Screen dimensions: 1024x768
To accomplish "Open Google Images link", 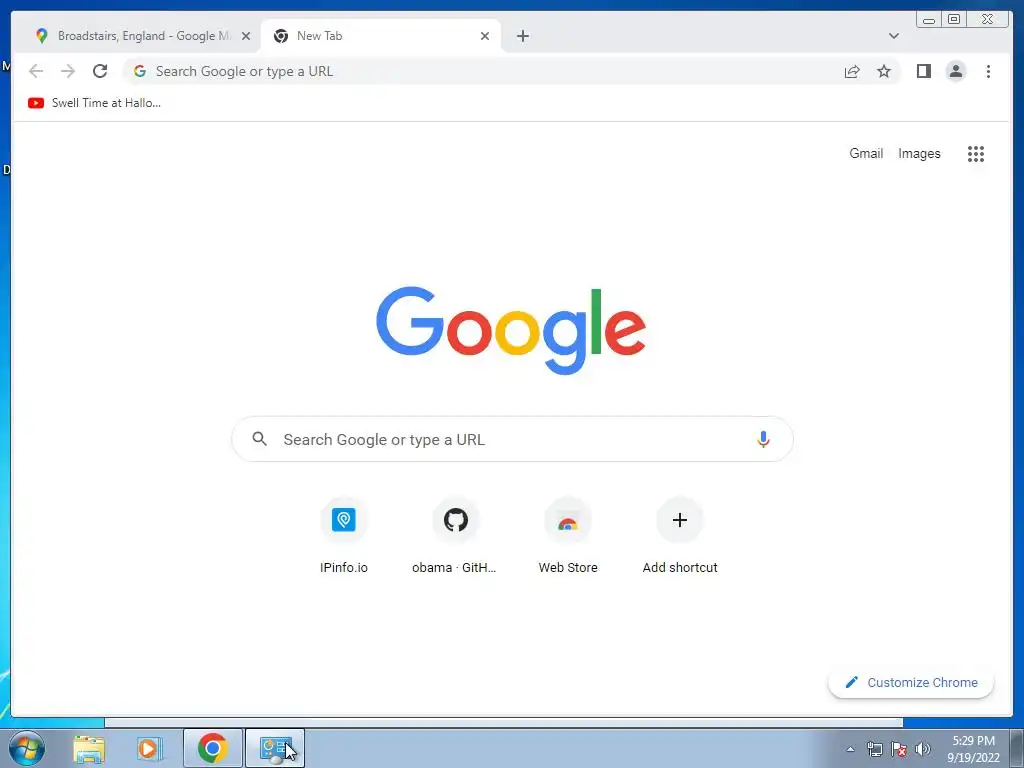I will pos(919,153).
